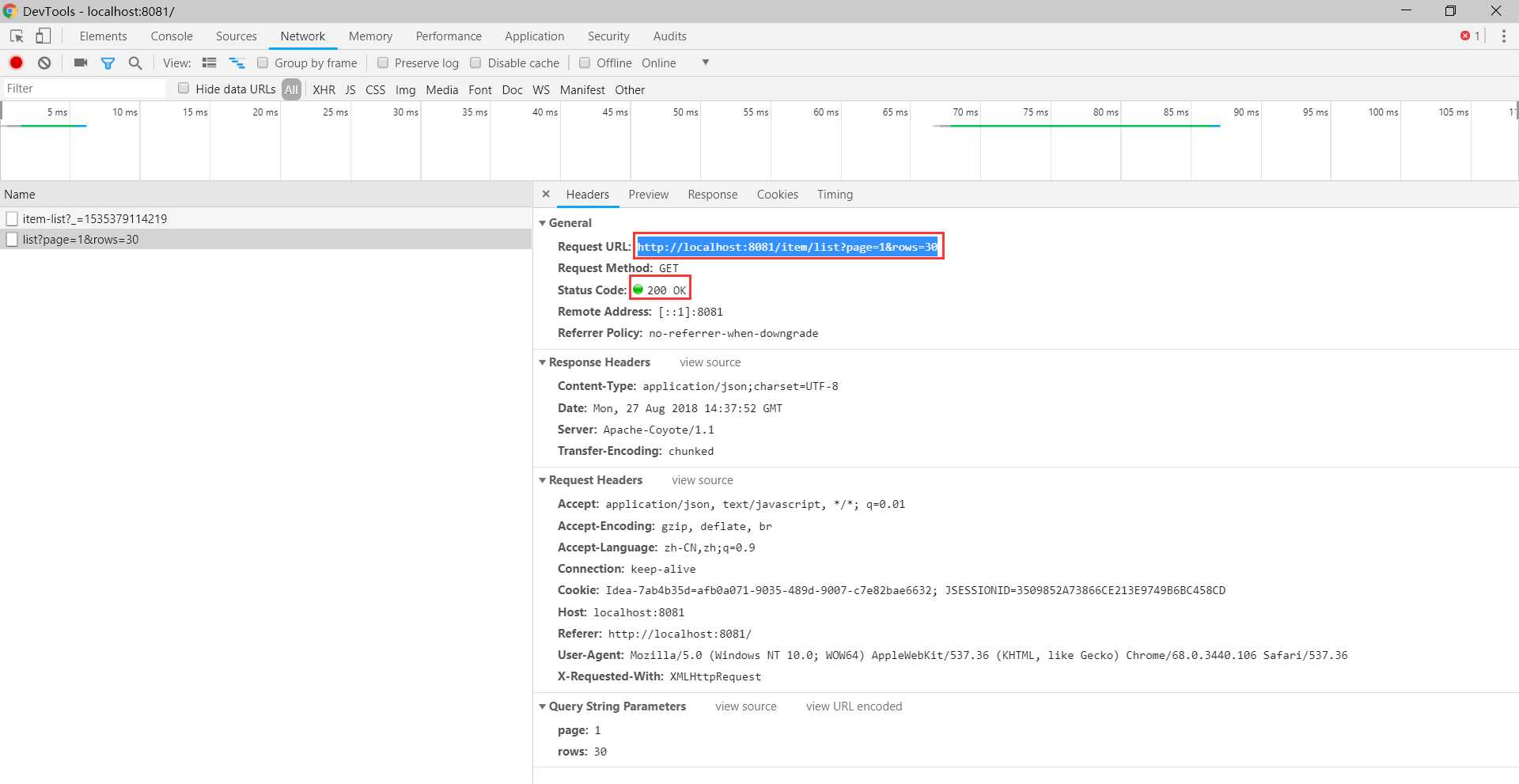Close the request details pane

pos(546,194)
